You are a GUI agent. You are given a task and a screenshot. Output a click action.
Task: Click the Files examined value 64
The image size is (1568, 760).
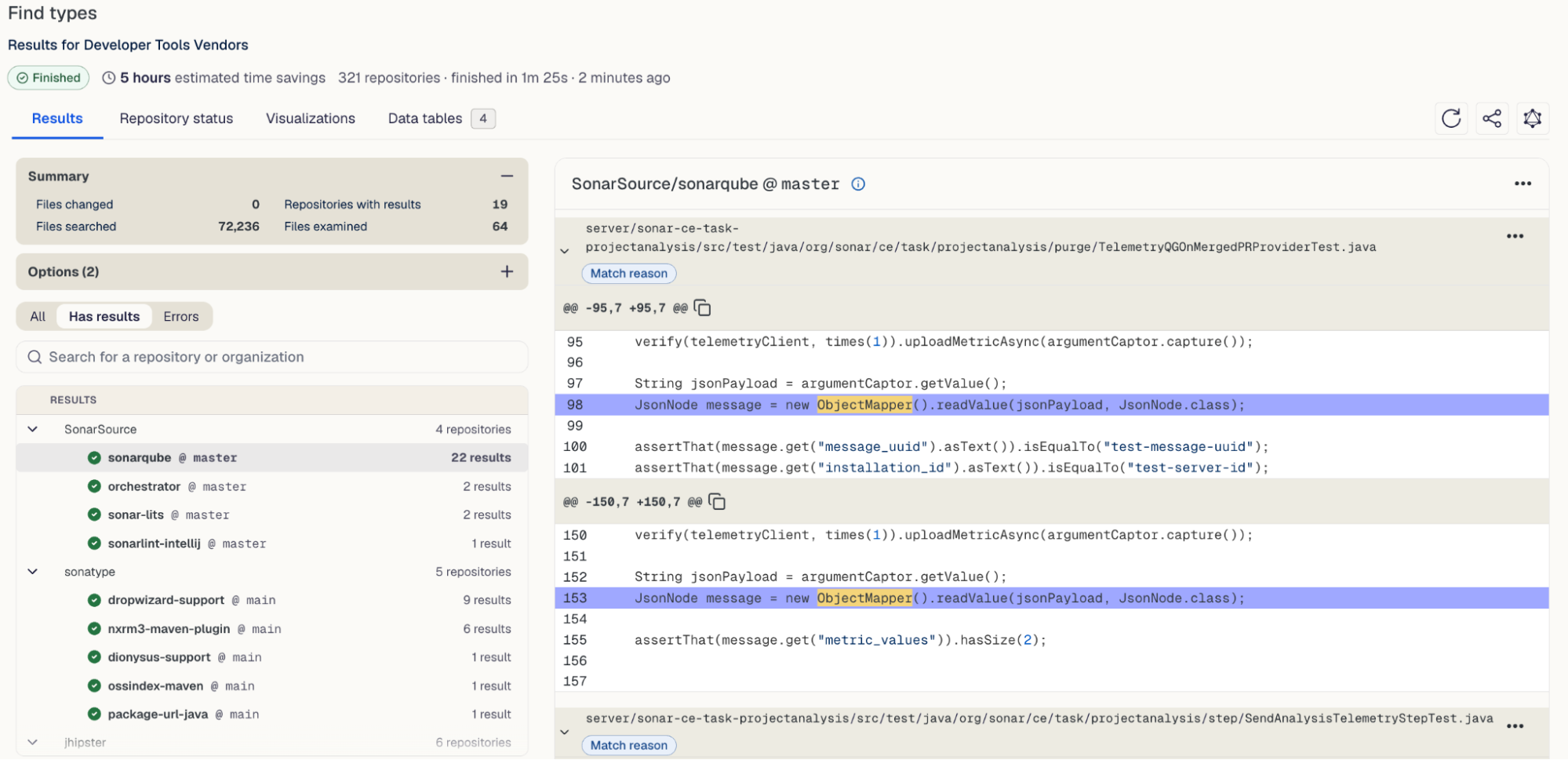pyautogui.click(x=500, y=227)
